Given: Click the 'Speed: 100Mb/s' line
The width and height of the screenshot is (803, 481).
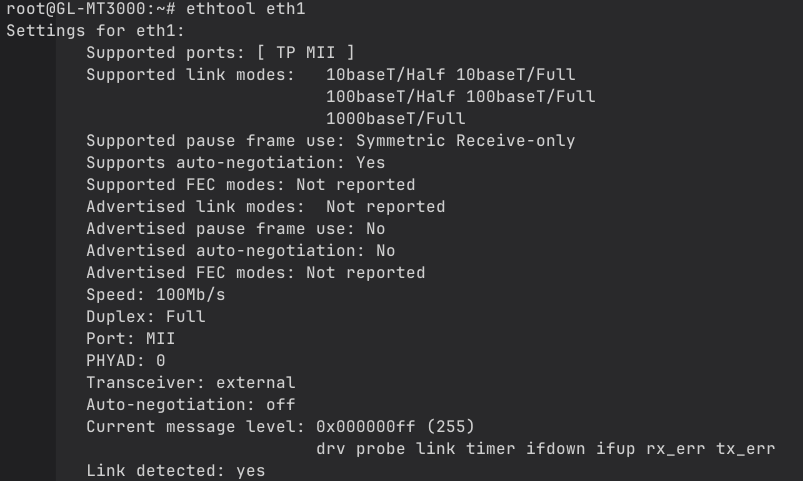Looking at the screenshot, I should (x=155, y=294).
